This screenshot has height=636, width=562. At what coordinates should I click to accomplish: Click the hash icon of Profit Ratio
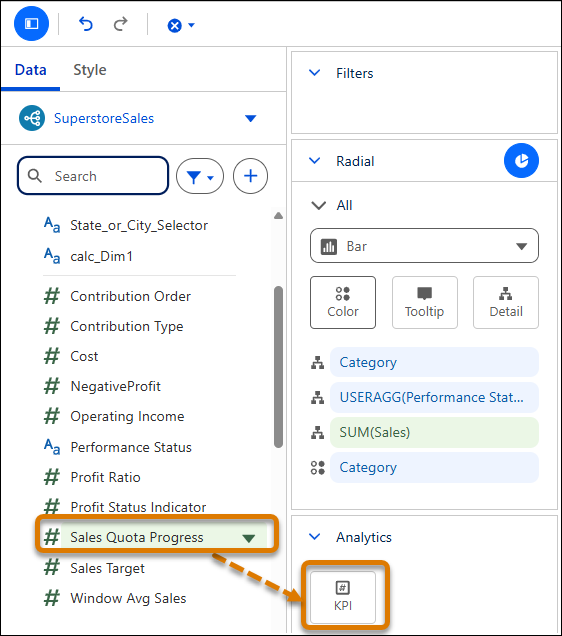[x=51, y=477]
